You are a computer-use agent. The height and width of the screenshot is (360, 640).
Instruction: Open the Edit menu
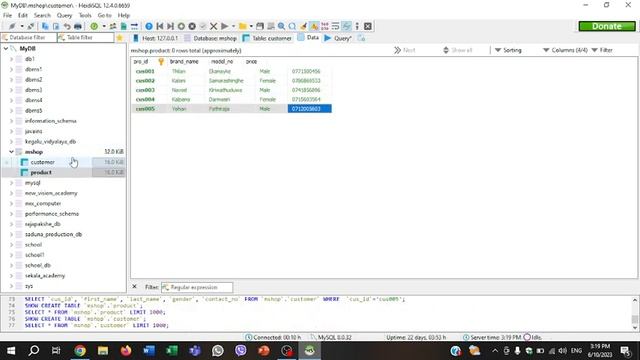[x=22, y=15]
